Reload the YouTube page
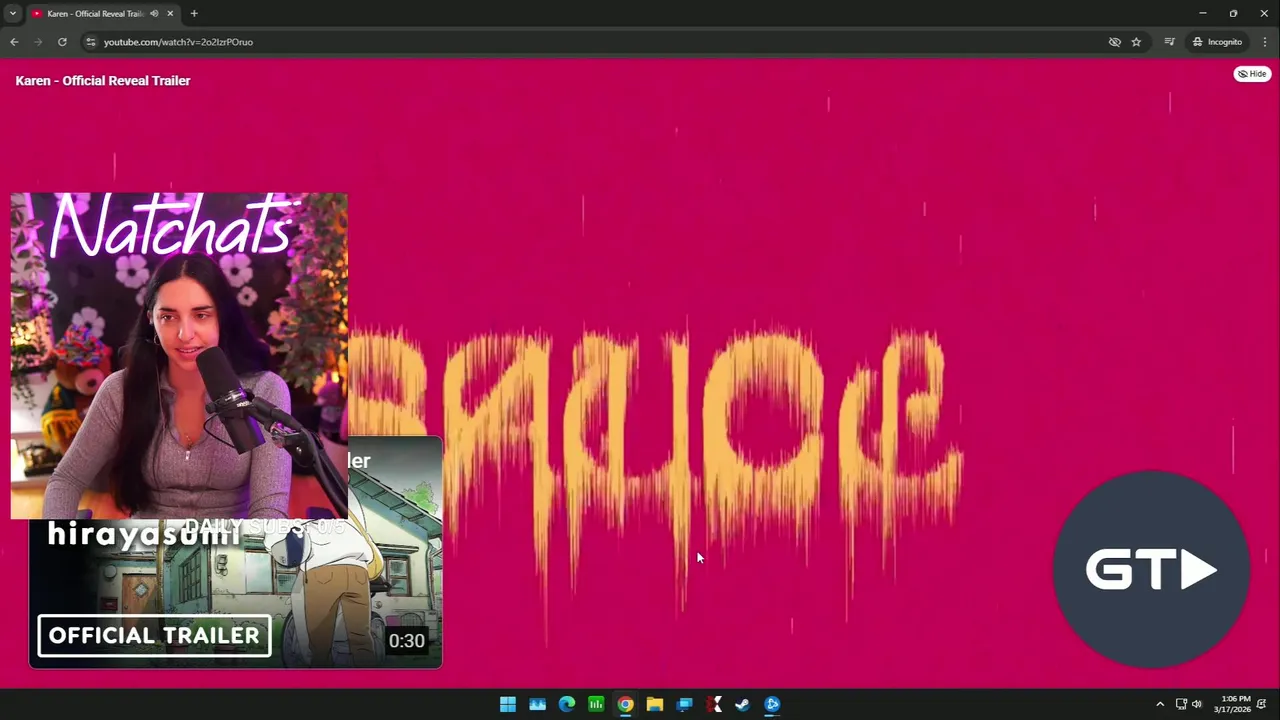The height and width of the screenshot is (720, 1280). (x=62, y=42)
